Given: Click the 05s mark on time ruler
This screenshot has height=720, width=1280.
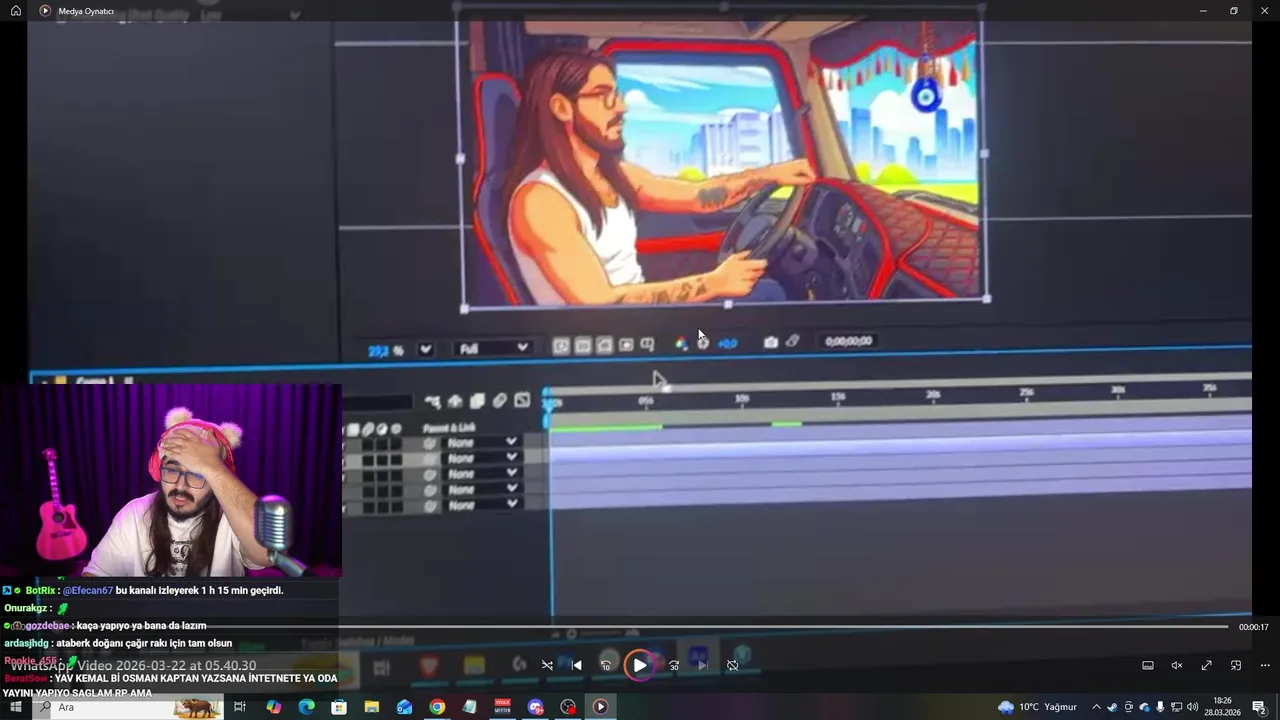Looking at the screenshot, I should (646, 400).
